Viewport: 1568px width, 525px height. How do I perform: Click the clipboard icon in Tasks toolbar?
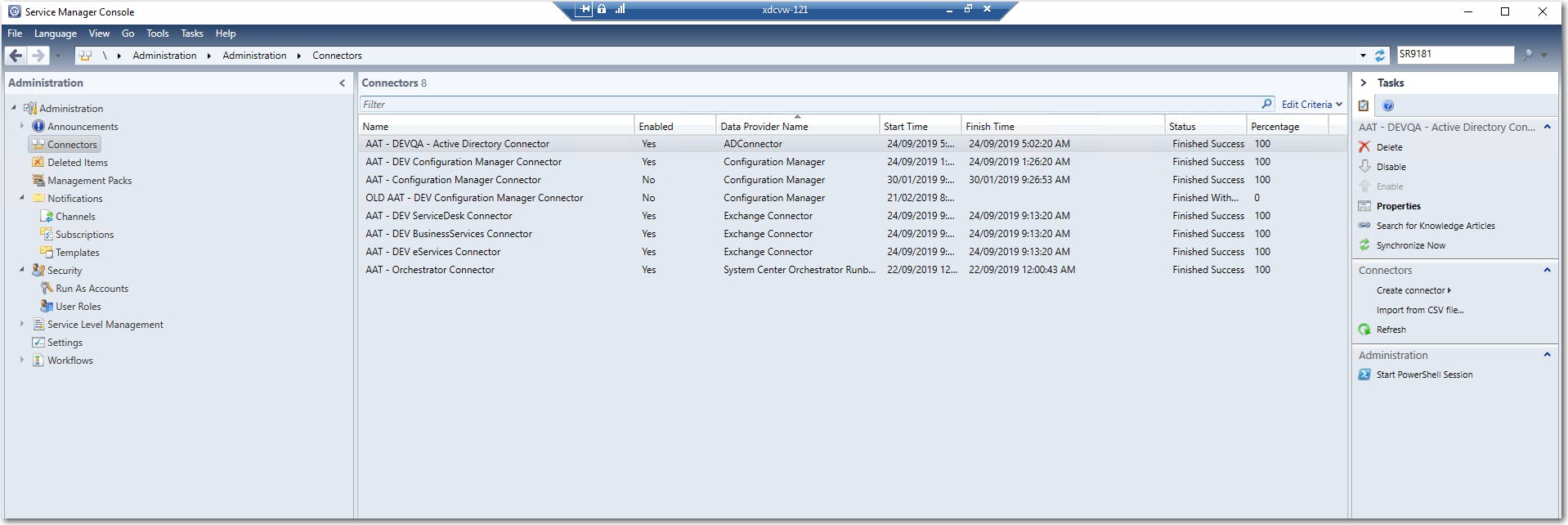click(x=1364, y=105)
